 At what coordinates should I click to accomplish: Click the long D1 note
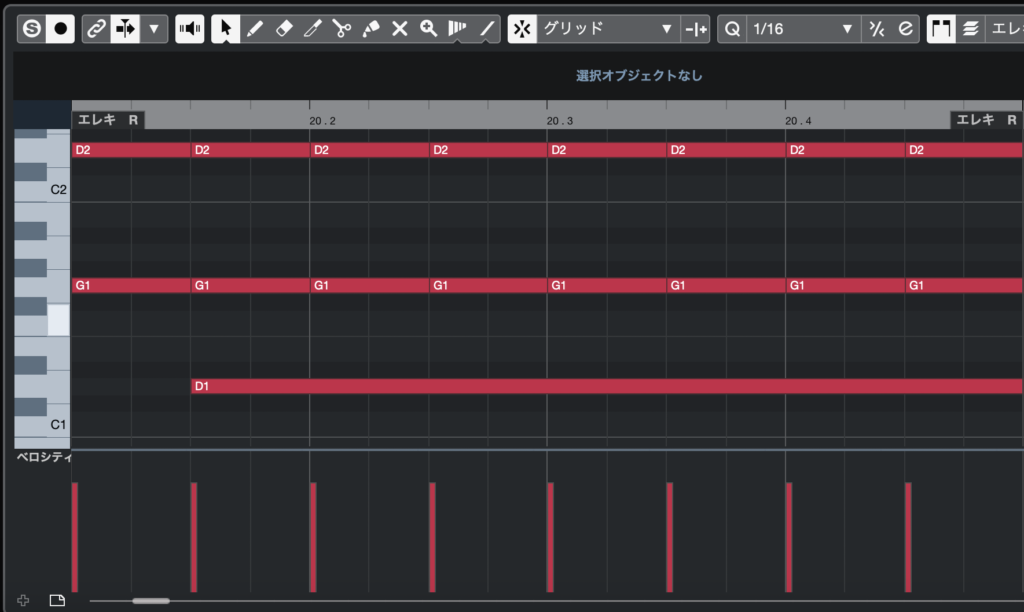click(600, 386)
